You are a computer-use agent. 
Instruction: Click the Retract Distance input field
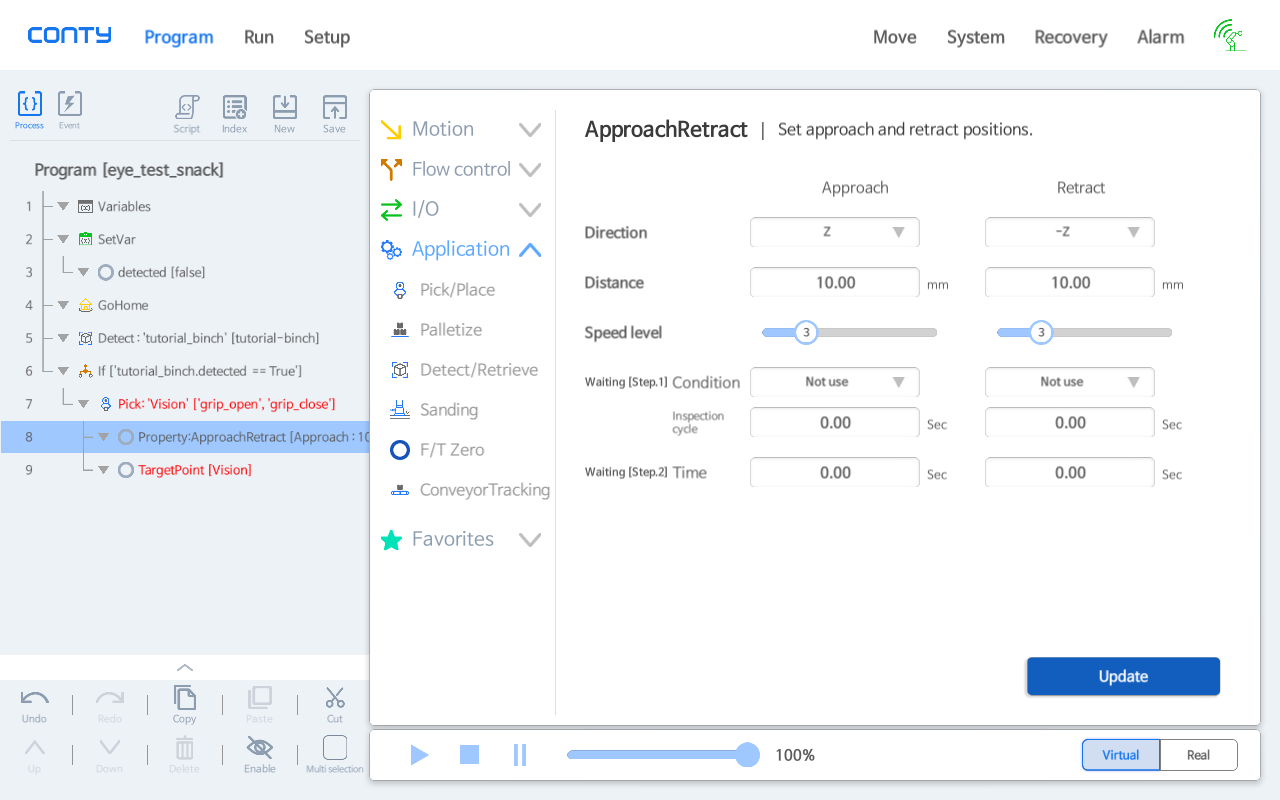(1070, 282)
